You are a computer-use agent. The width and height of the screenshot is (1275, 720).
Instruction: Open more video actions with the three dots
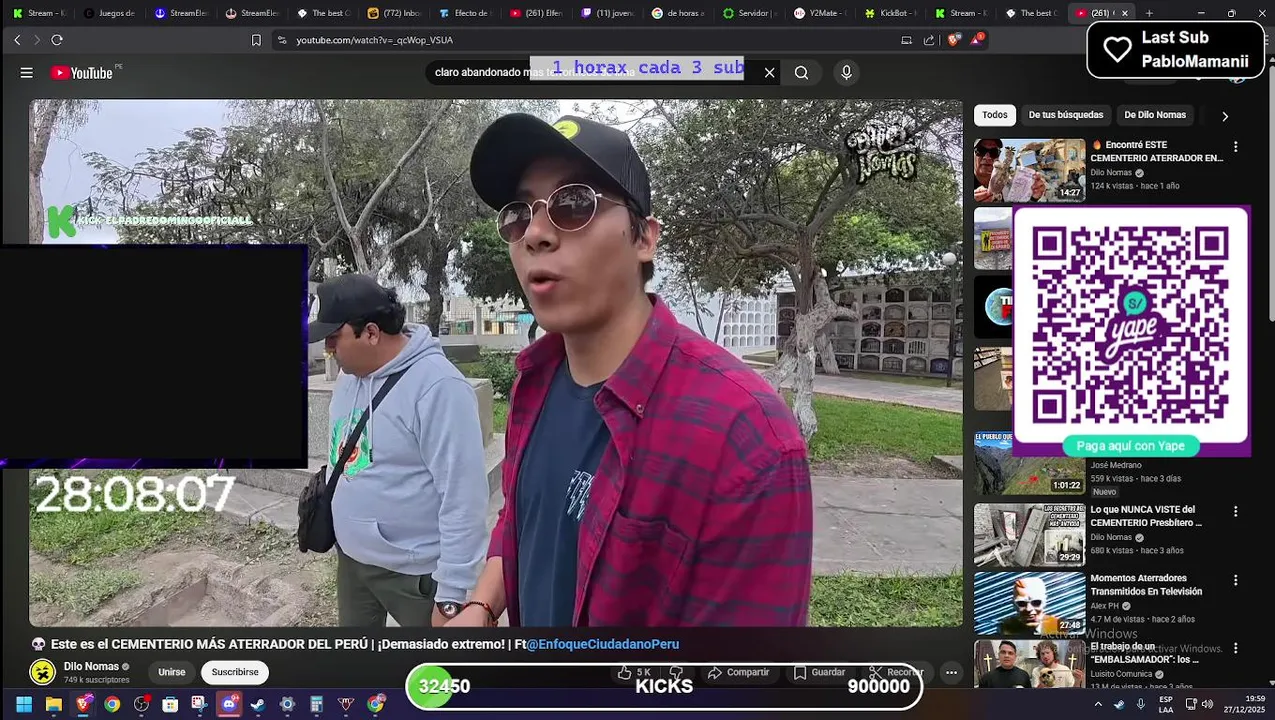tap(951, 672)
